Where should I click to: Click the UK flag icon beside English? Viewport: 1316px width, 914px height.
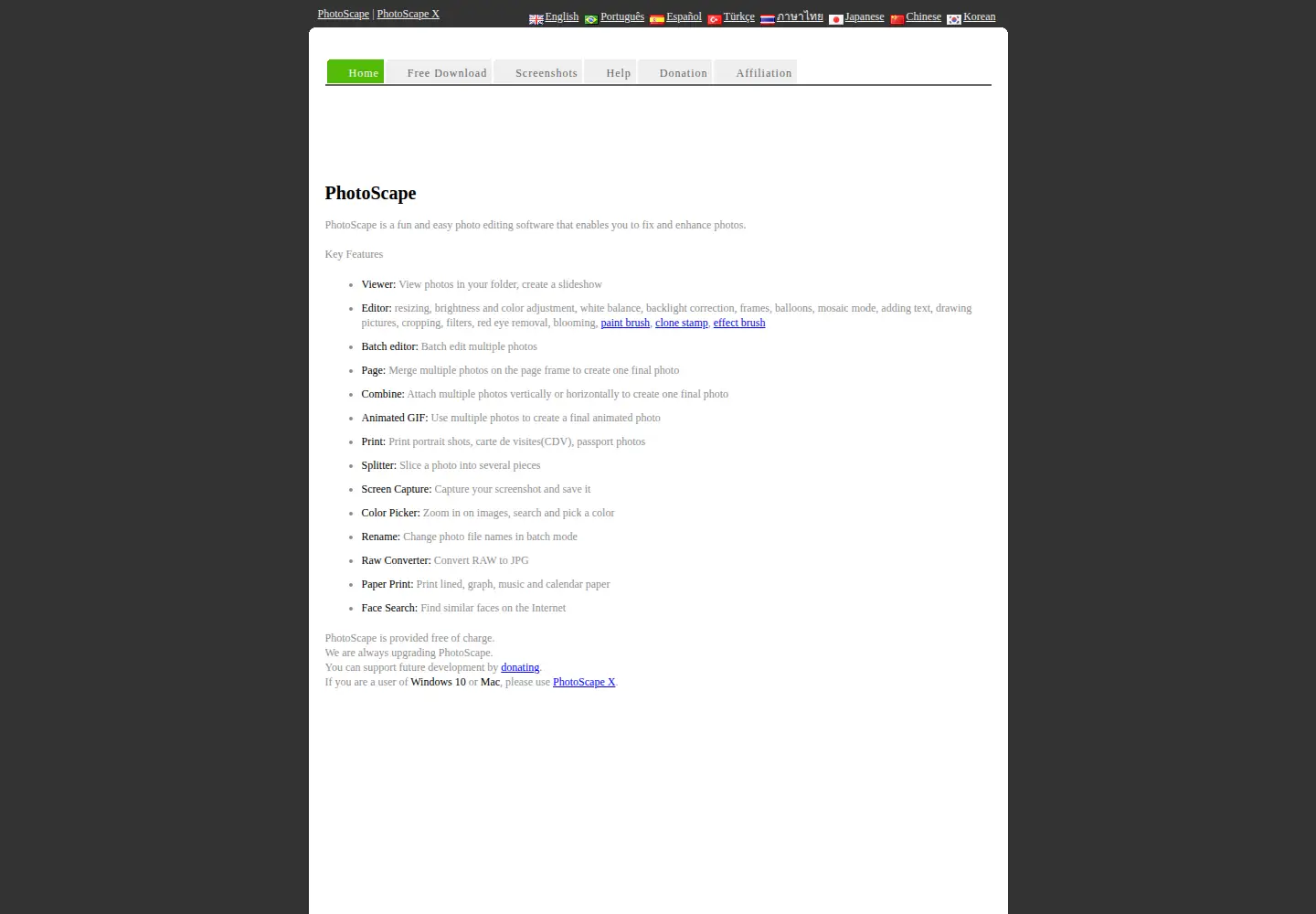(x=536, y=19)
